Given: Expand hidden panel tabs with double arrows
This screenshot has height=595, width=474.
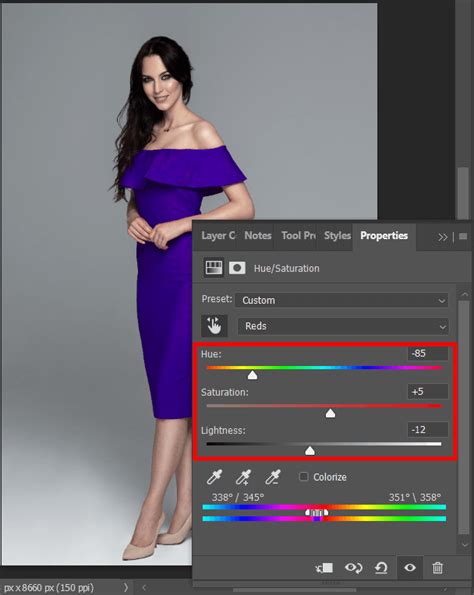Looking at the screenshot, I should [443, 238].
